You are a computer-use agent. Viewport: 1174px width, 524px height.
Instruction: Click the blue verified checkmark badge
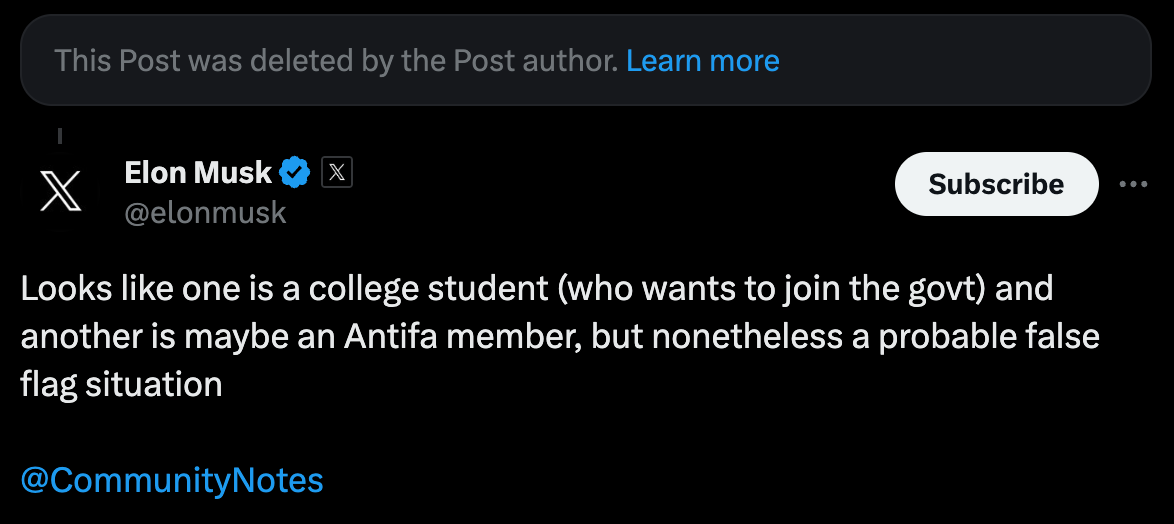(x=294, y=173)
